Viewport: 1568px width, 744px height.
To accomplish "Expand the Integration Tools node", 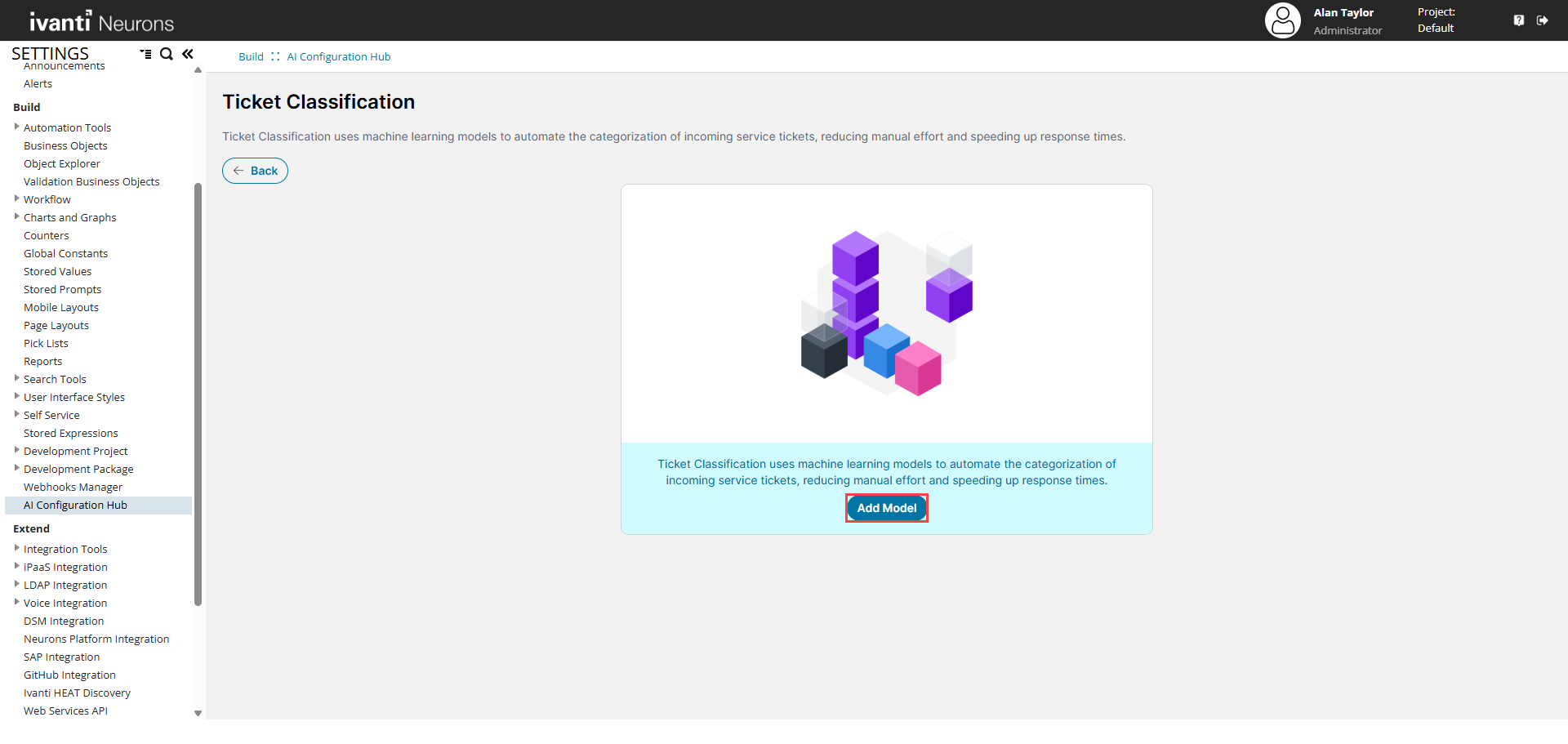I will tap(16, 548).
